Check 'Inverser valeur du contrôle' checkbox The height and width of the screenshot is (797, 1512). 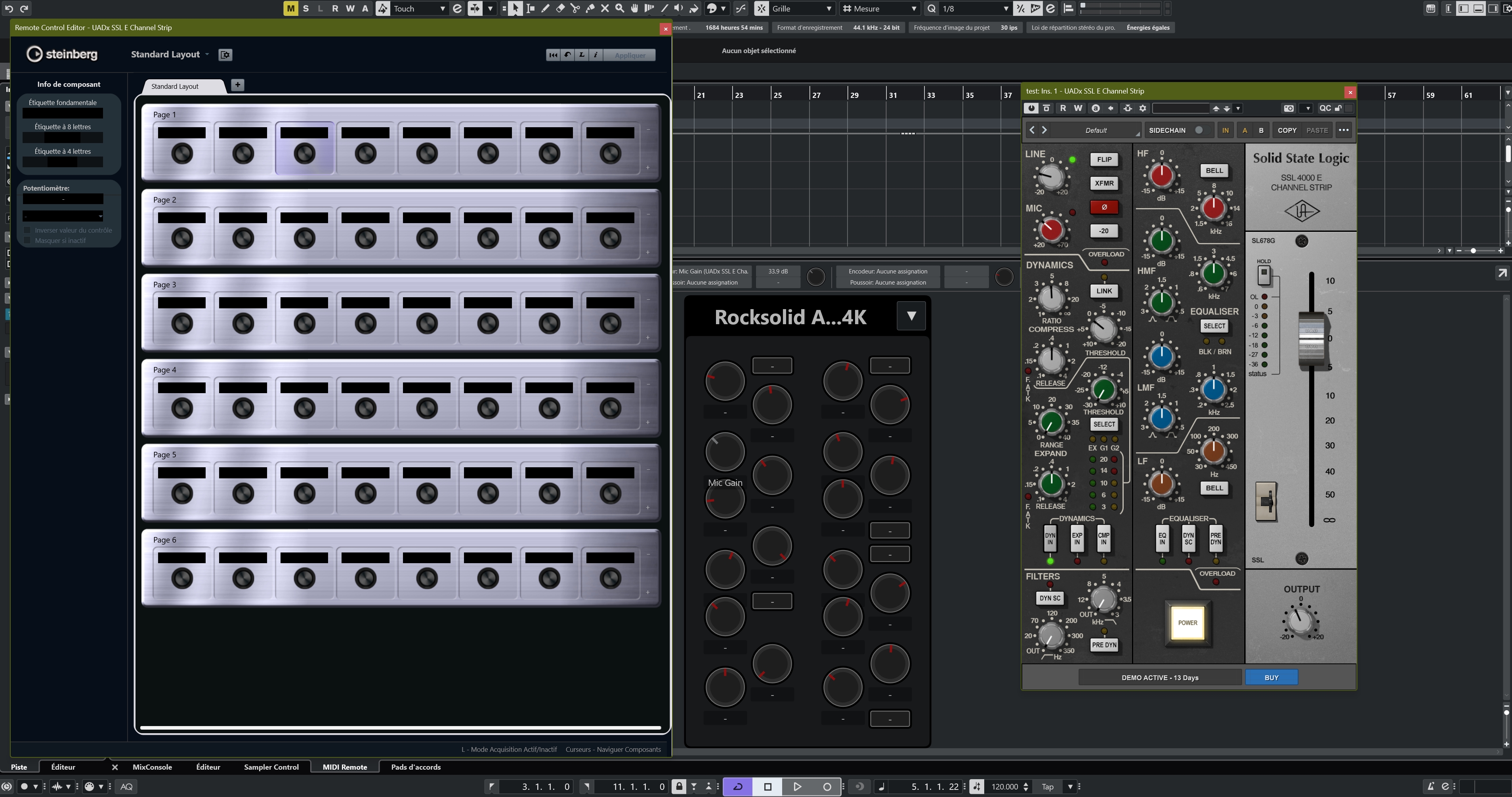27,230
